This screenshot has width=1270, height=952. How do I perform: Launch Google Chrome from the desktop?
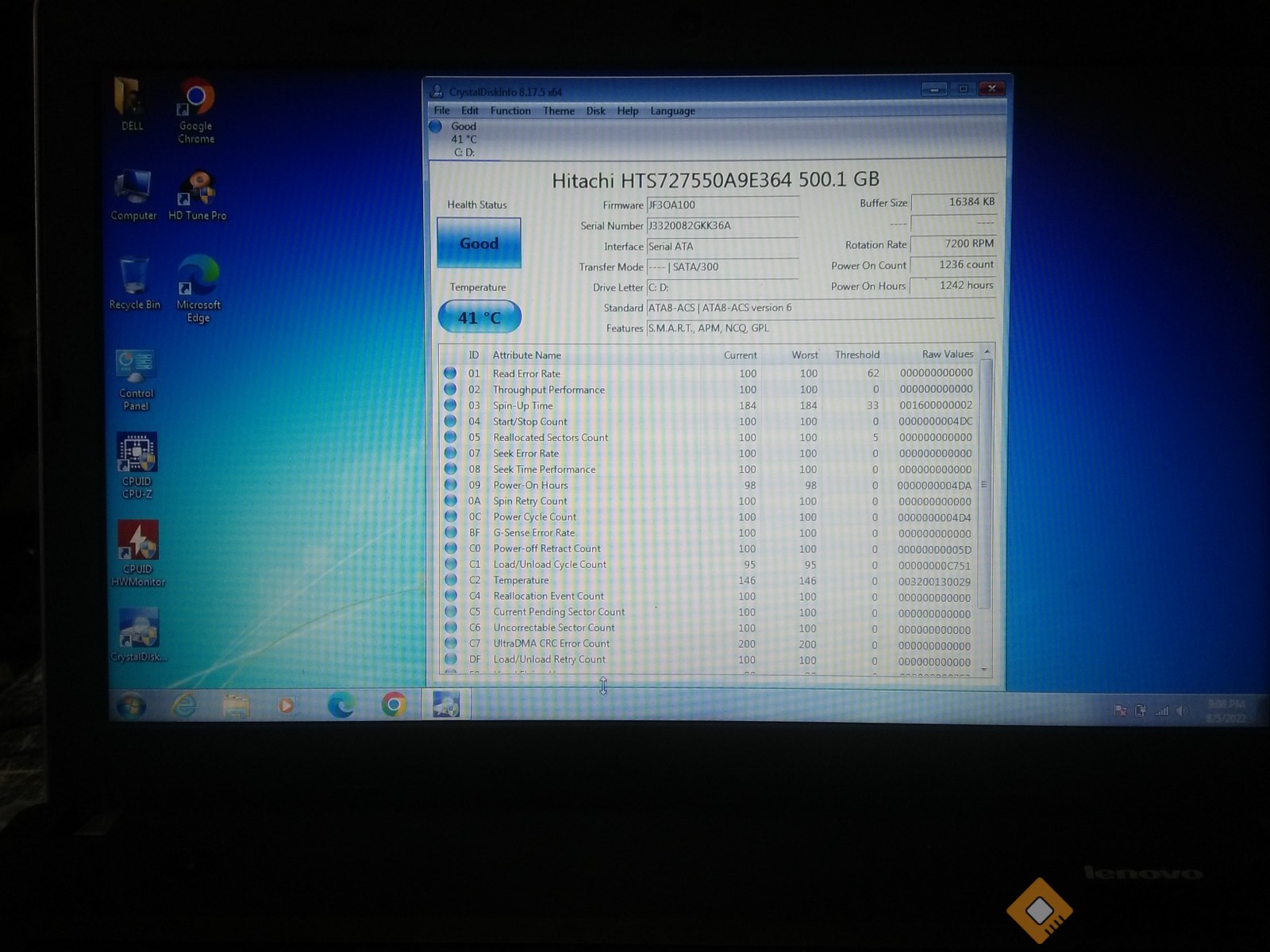point(196,110)
